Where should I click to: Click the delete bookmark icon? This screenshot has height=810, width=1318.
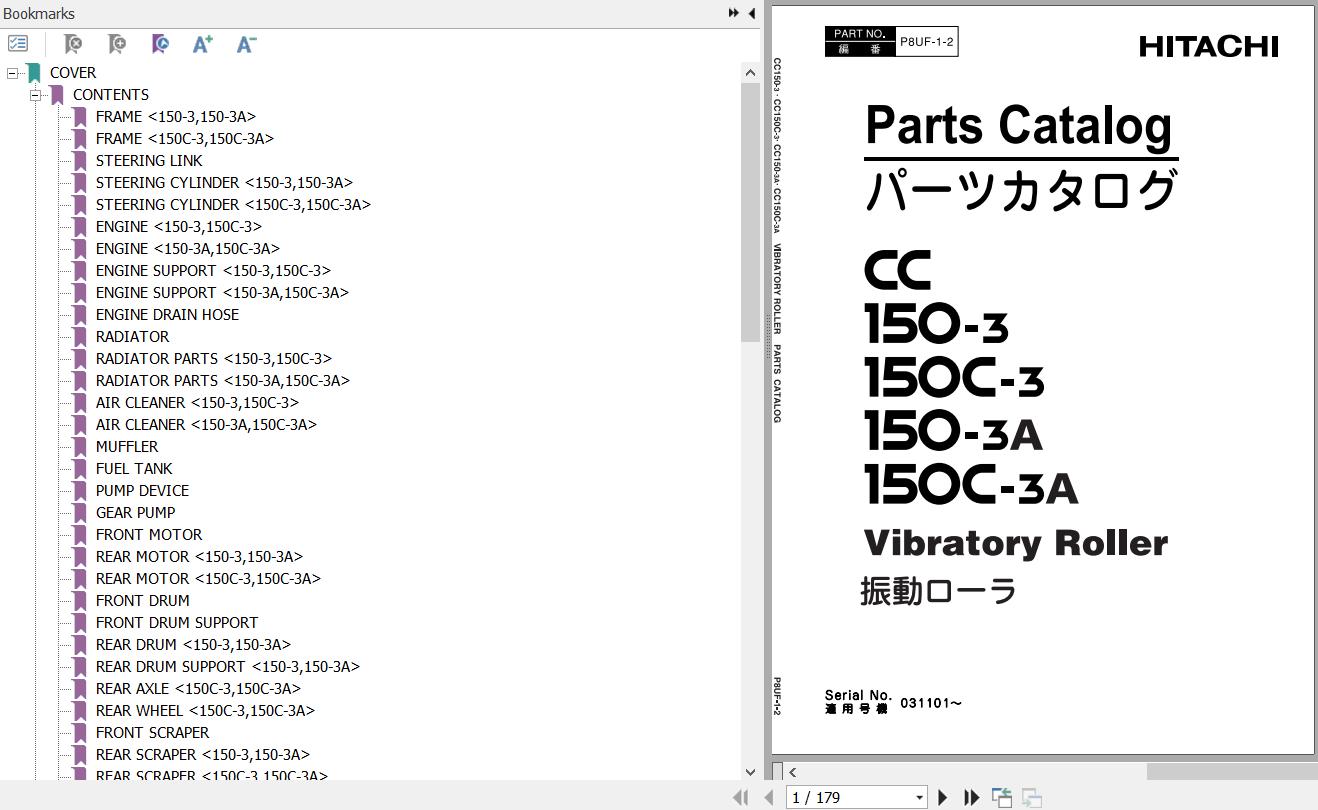(73, 44)
